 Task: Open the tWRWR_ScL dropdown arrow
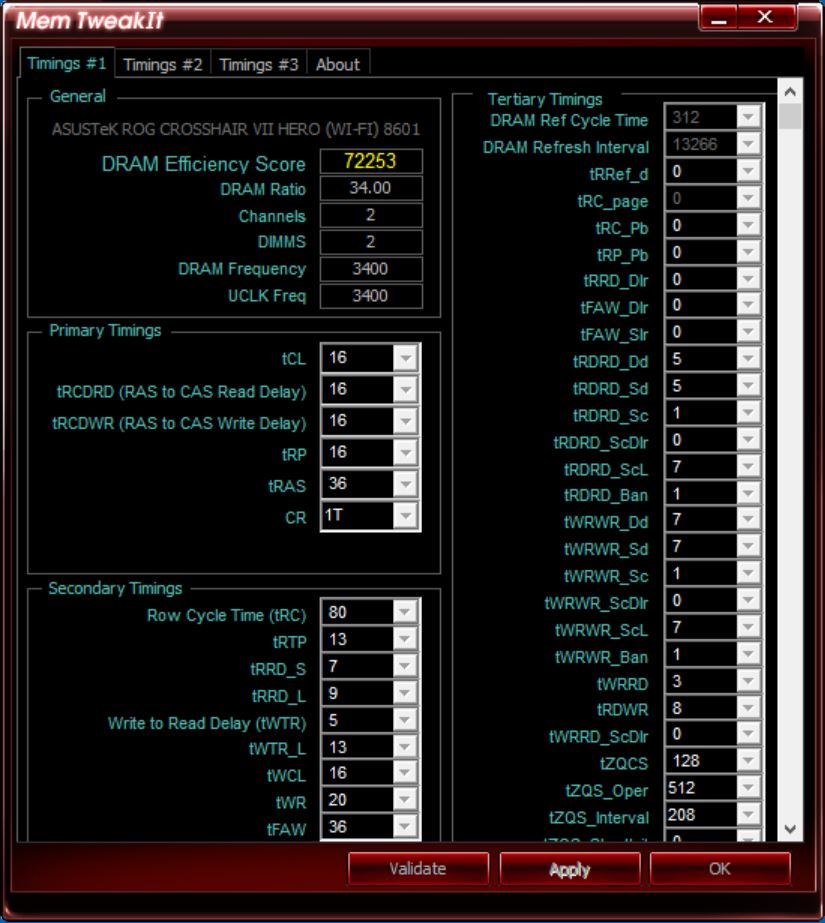[749, 627]
